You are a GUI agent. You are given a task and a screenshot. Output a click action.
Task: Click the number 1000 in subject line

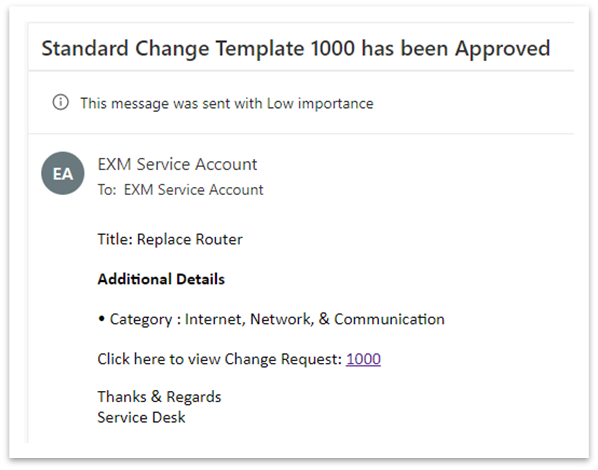[333, 48]
